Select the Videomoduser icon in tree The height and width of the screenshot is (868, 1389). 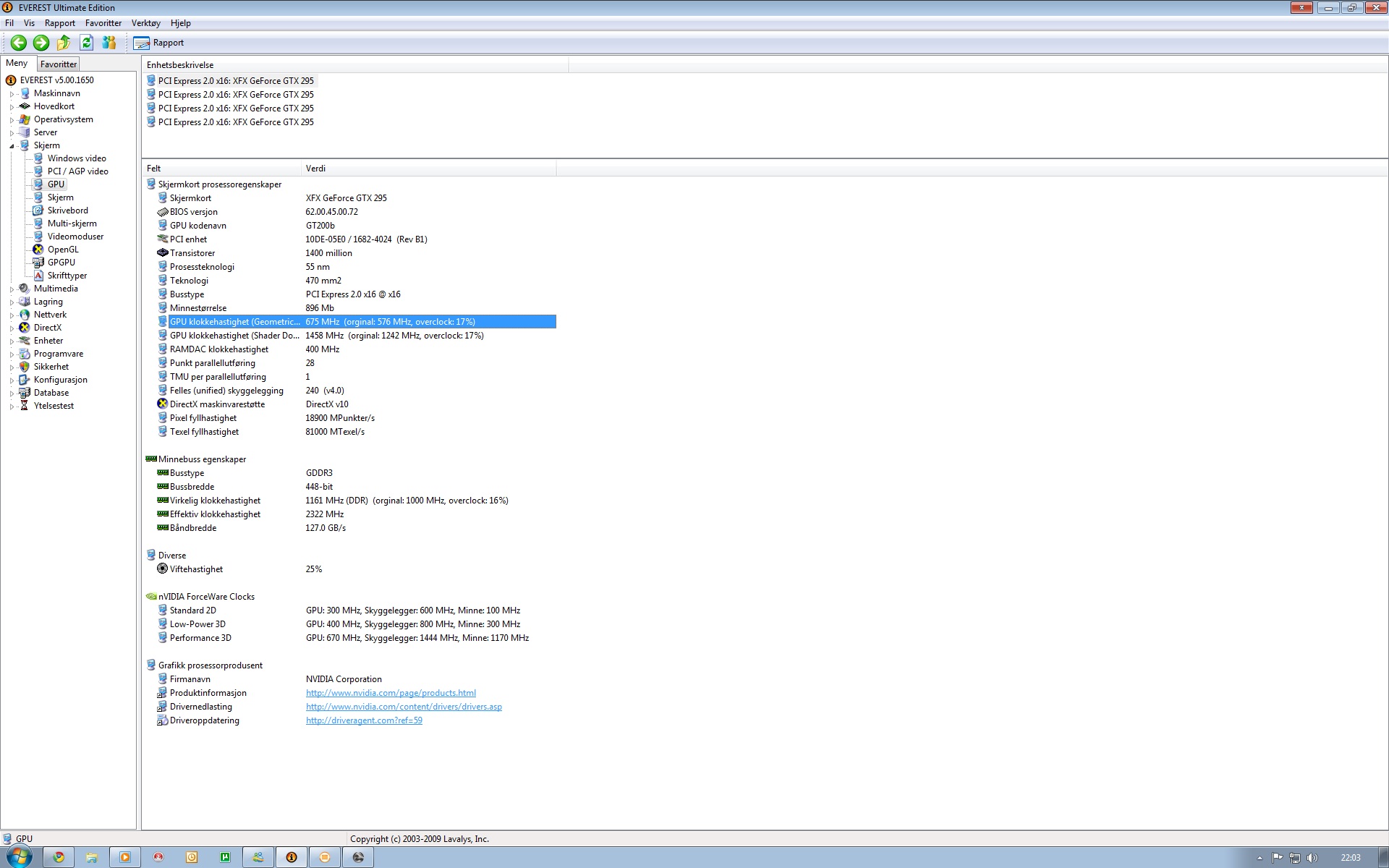tap(38, 237)
